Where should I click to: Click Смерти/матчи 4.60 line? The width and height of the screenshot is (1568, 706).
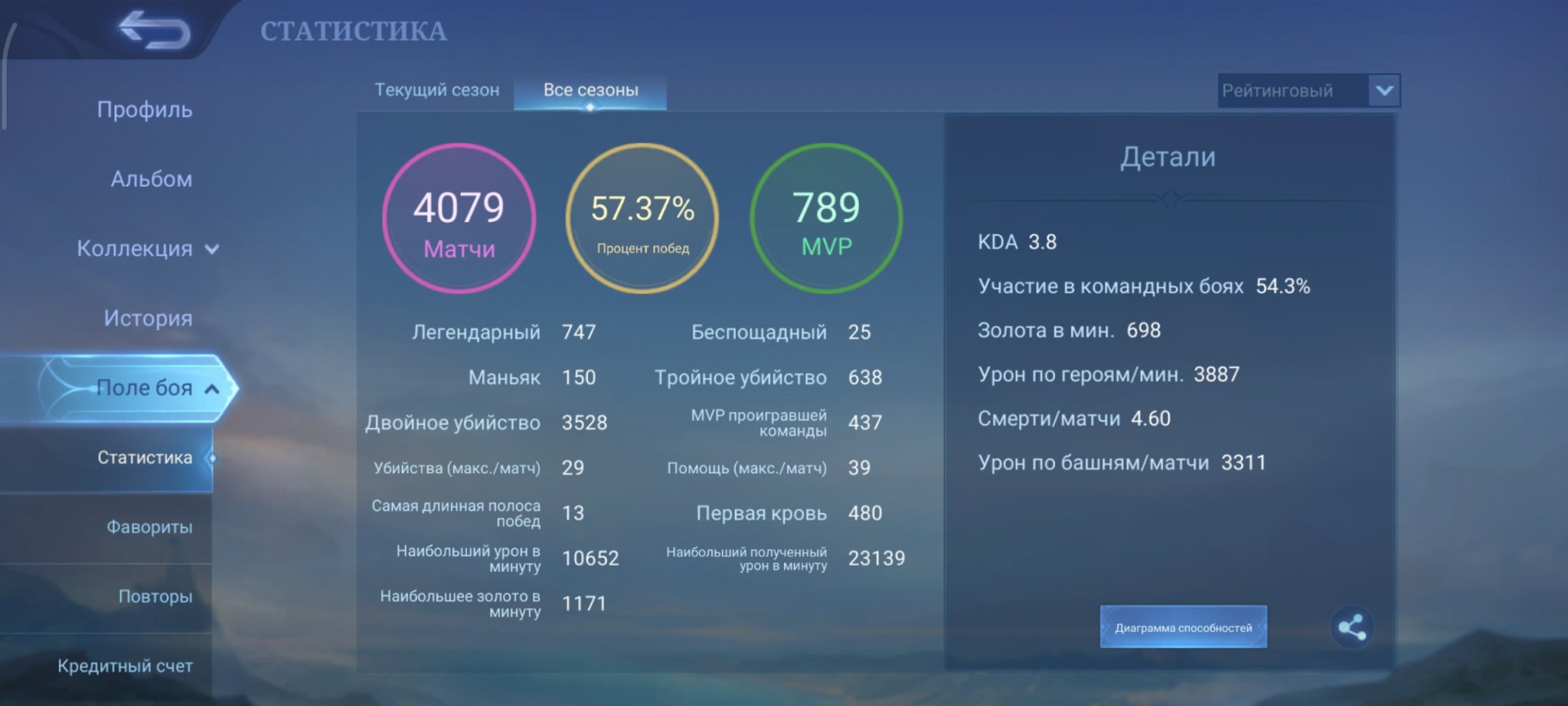coord(1074,418)
